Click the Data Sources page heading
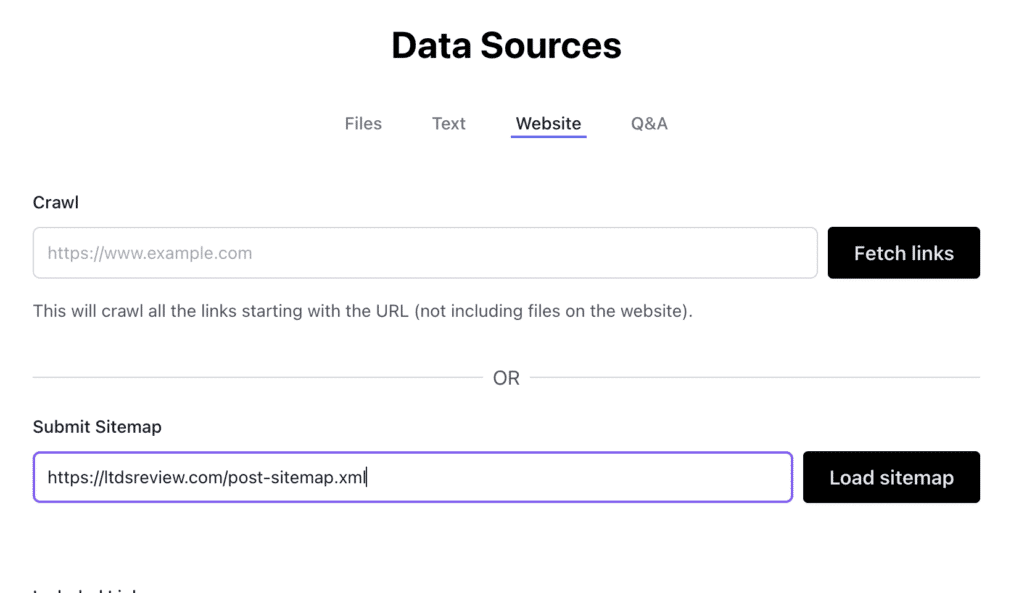Viewport: 1024px width, 593px height. click(x=506, y=45)
